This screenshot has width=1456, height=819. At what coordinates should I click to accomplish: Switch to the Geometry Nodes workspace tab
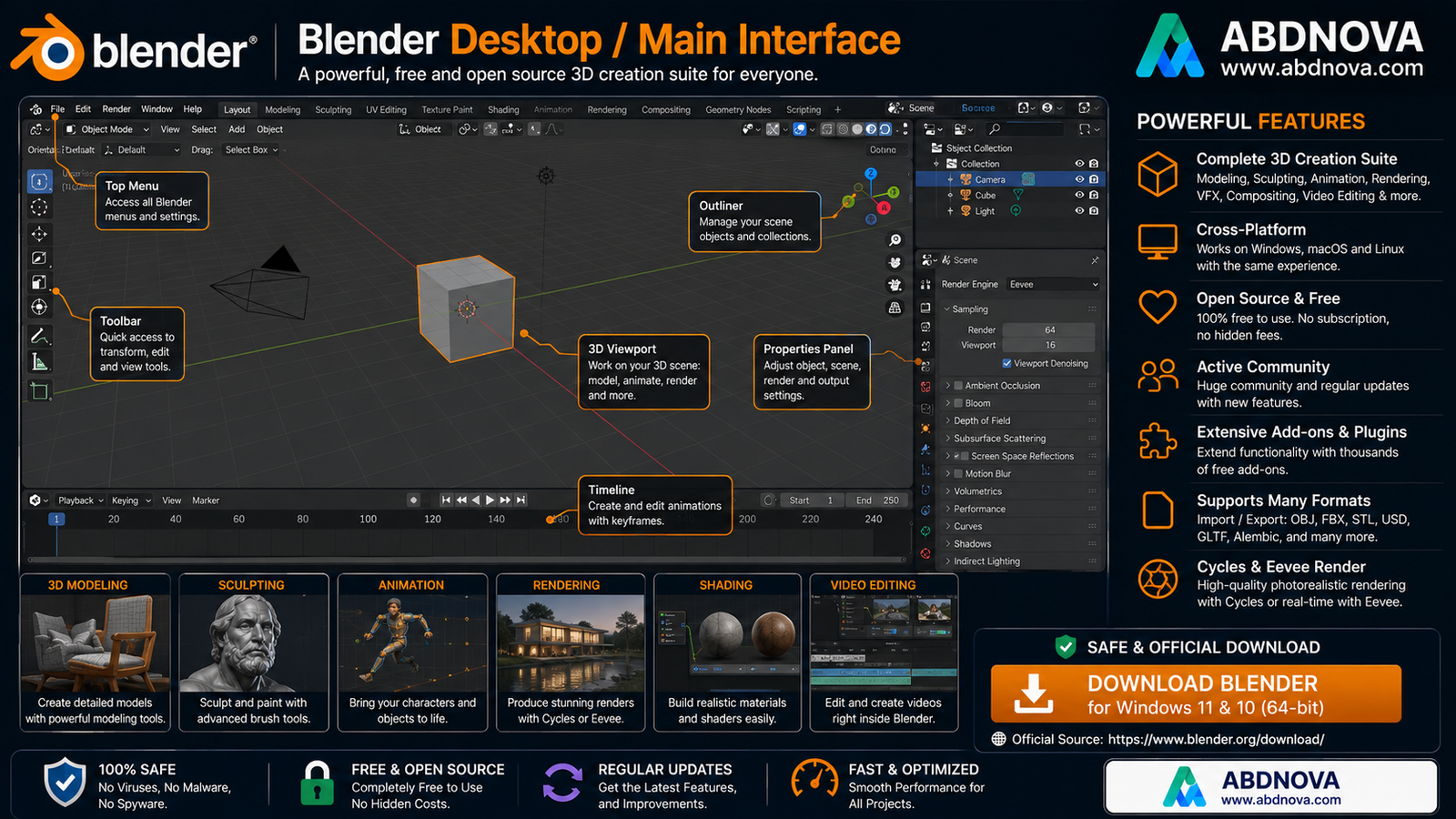point(738,110)
